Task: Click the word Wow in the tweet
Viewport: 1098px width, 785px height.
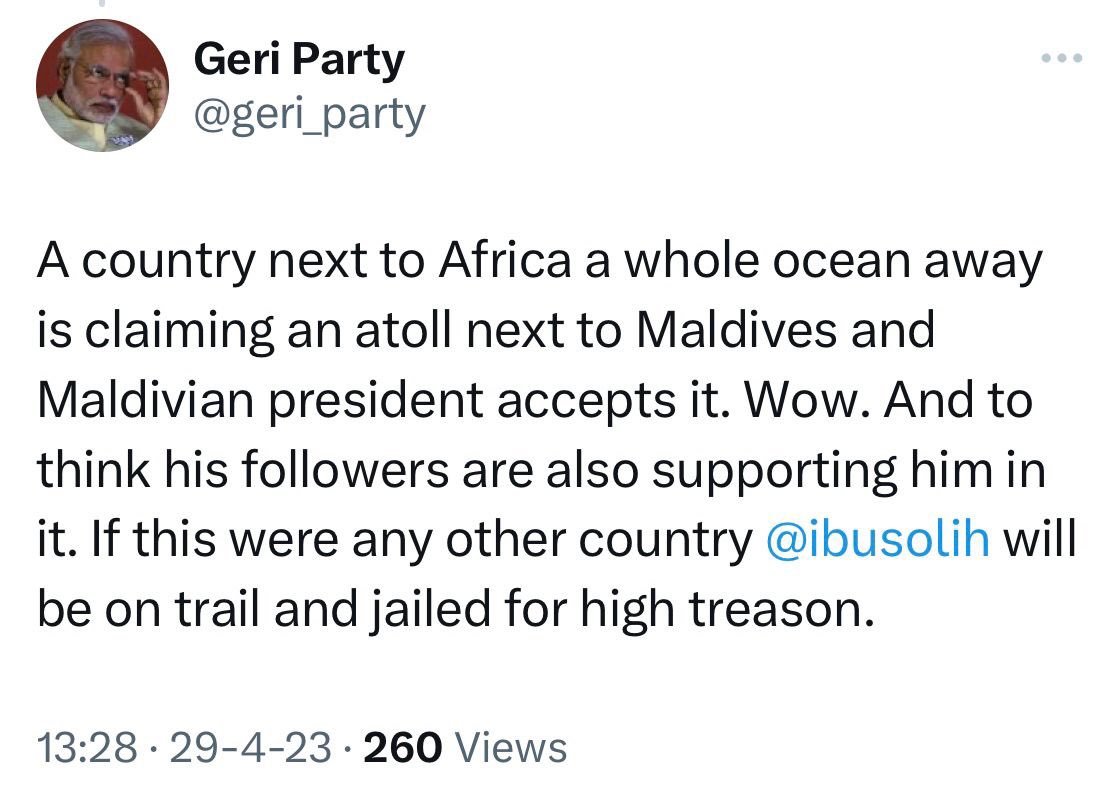Action: [x=800, y=400]
